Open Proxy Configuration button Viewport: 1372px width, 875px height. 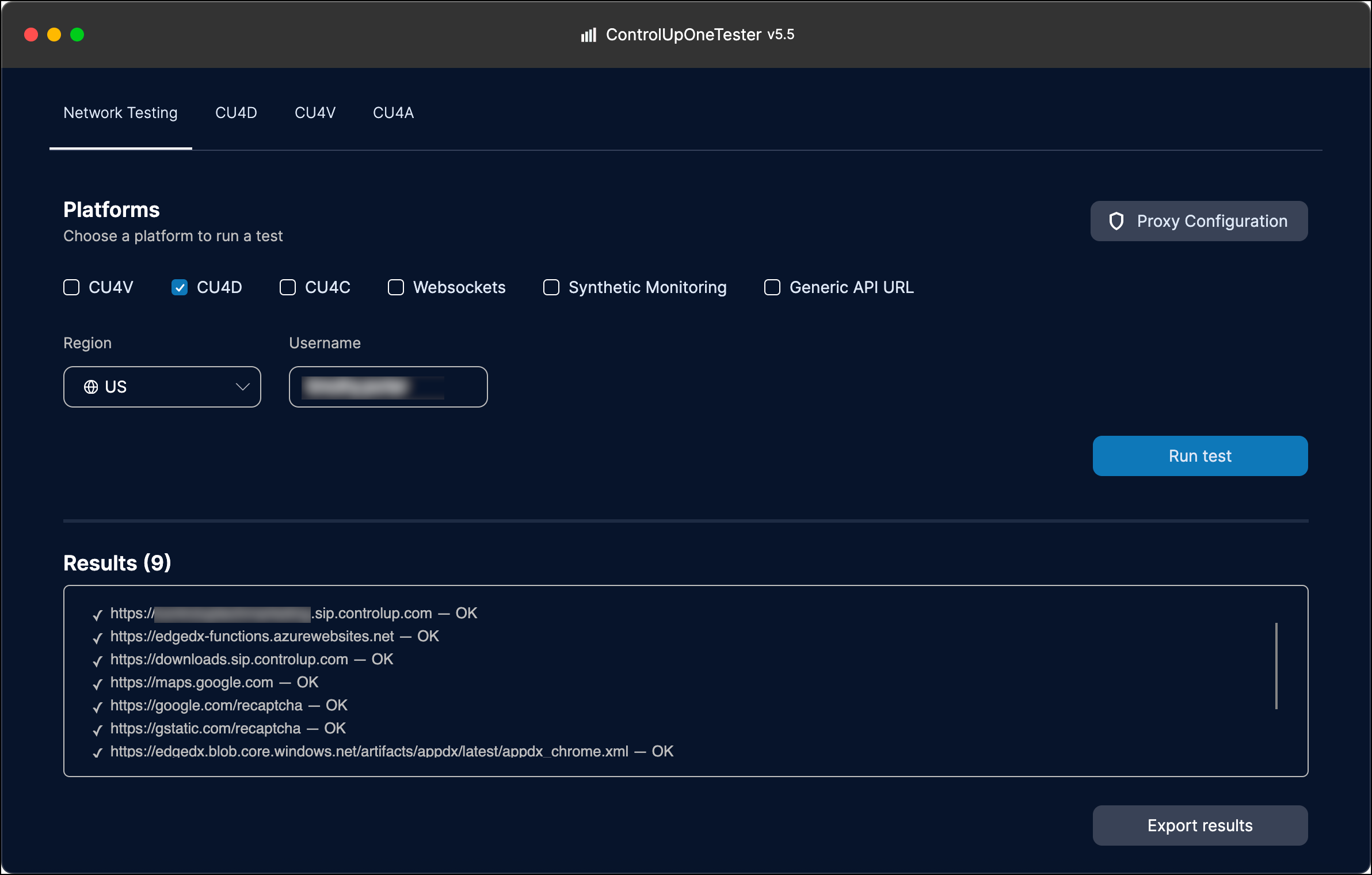coord(1199,221)
